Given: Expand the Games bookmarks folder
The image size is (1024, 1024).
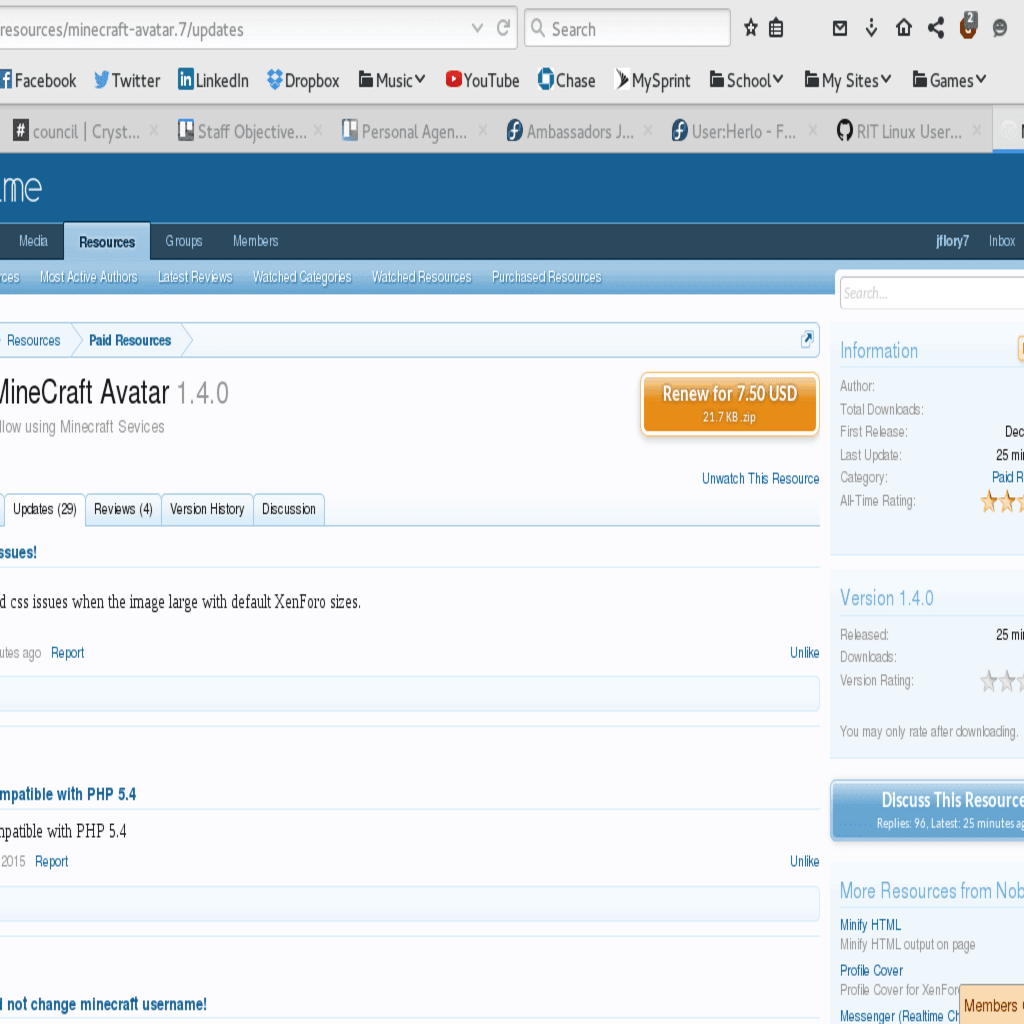Looking at the screenshot, I should [x=949, y=80].
